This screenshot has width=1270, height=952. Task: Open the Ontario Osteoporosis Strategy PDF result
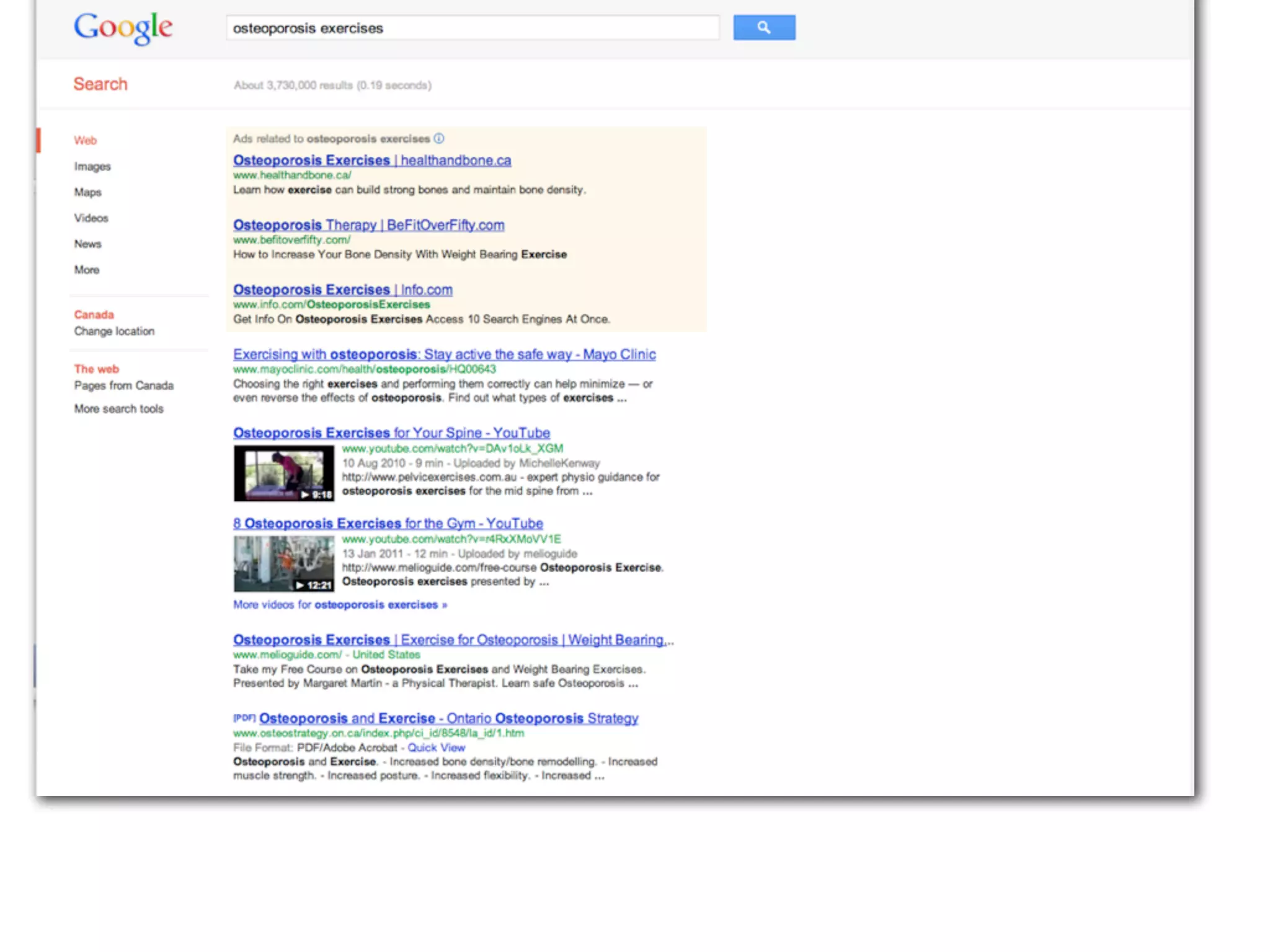(x=448, y=718)
